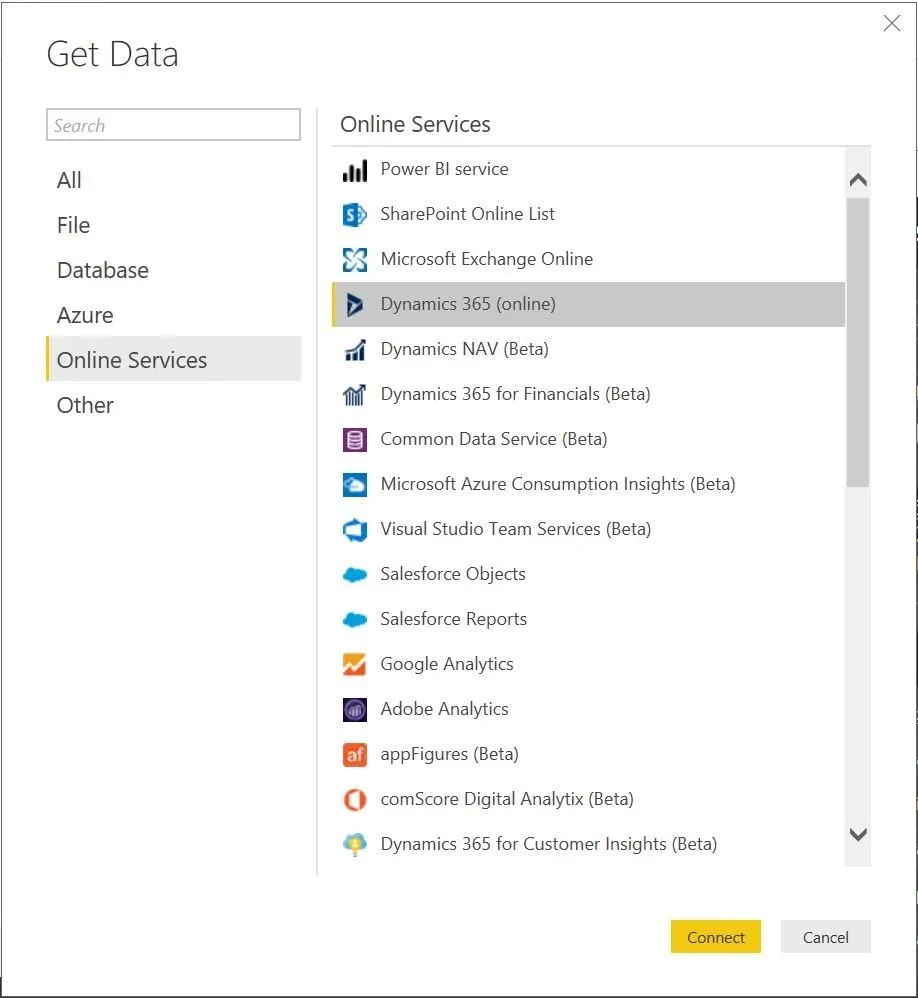Select 'SharePoint Online List' connector text
The image size is (918, 998).
[x=467, y=214]
